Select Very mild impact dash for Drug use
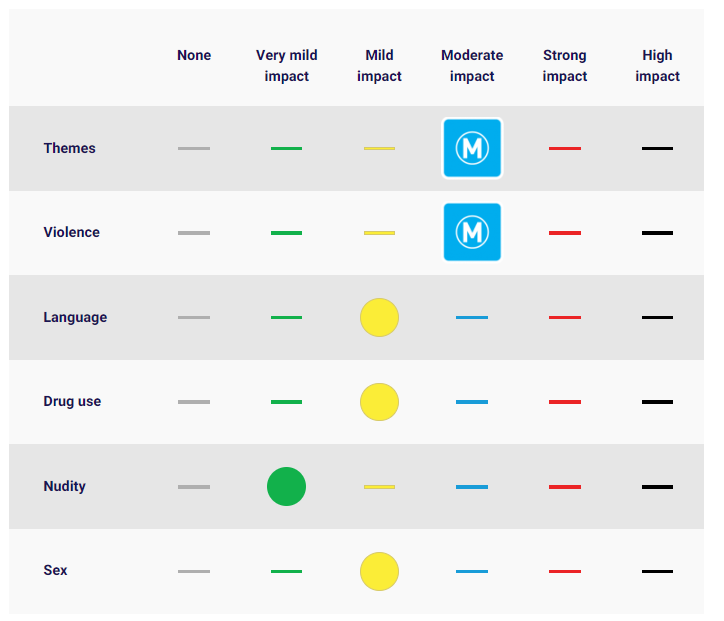 click(286, 402)
